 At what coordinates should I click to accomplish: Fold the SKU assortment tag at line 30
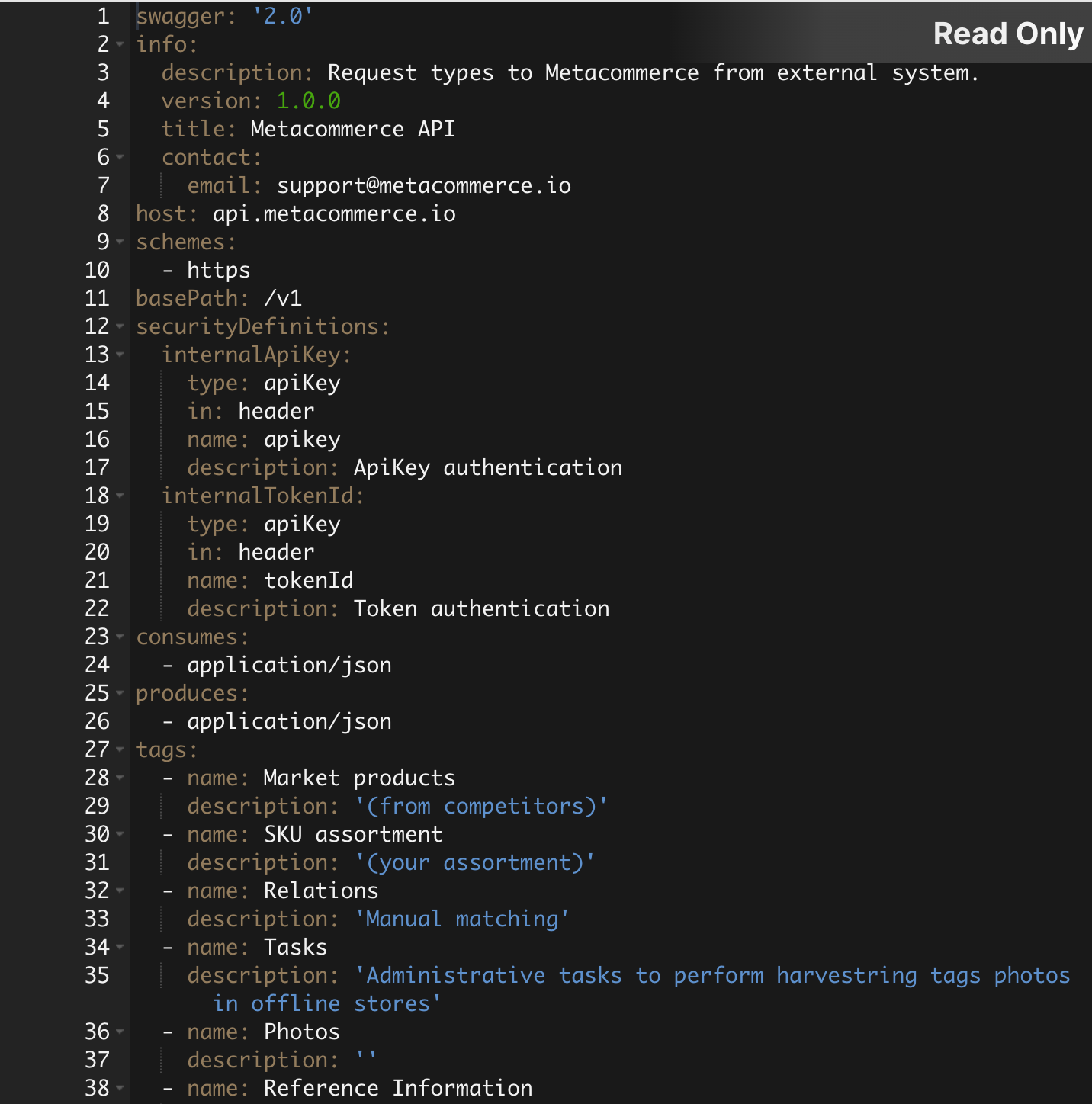click(120, 834)
